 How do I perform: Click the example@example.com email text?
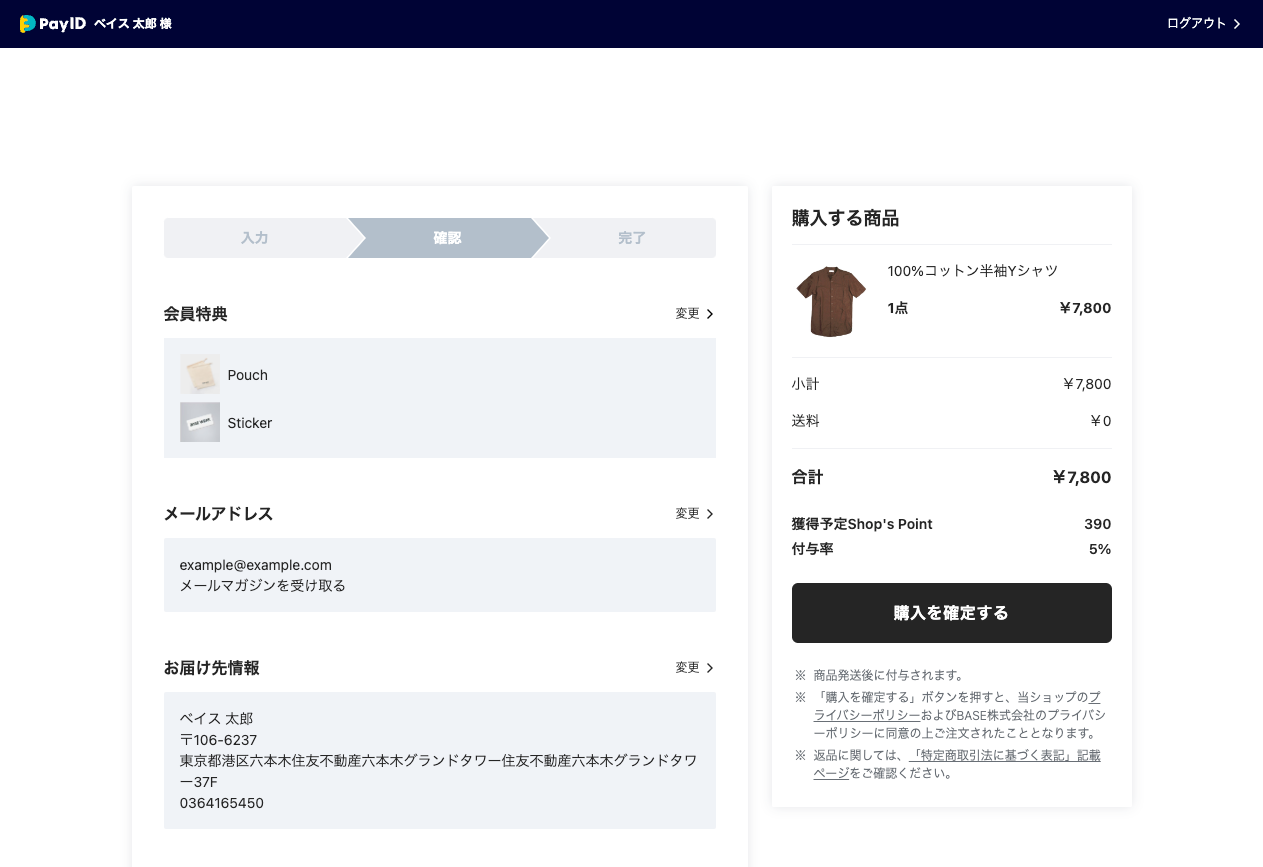pos(256,565)
